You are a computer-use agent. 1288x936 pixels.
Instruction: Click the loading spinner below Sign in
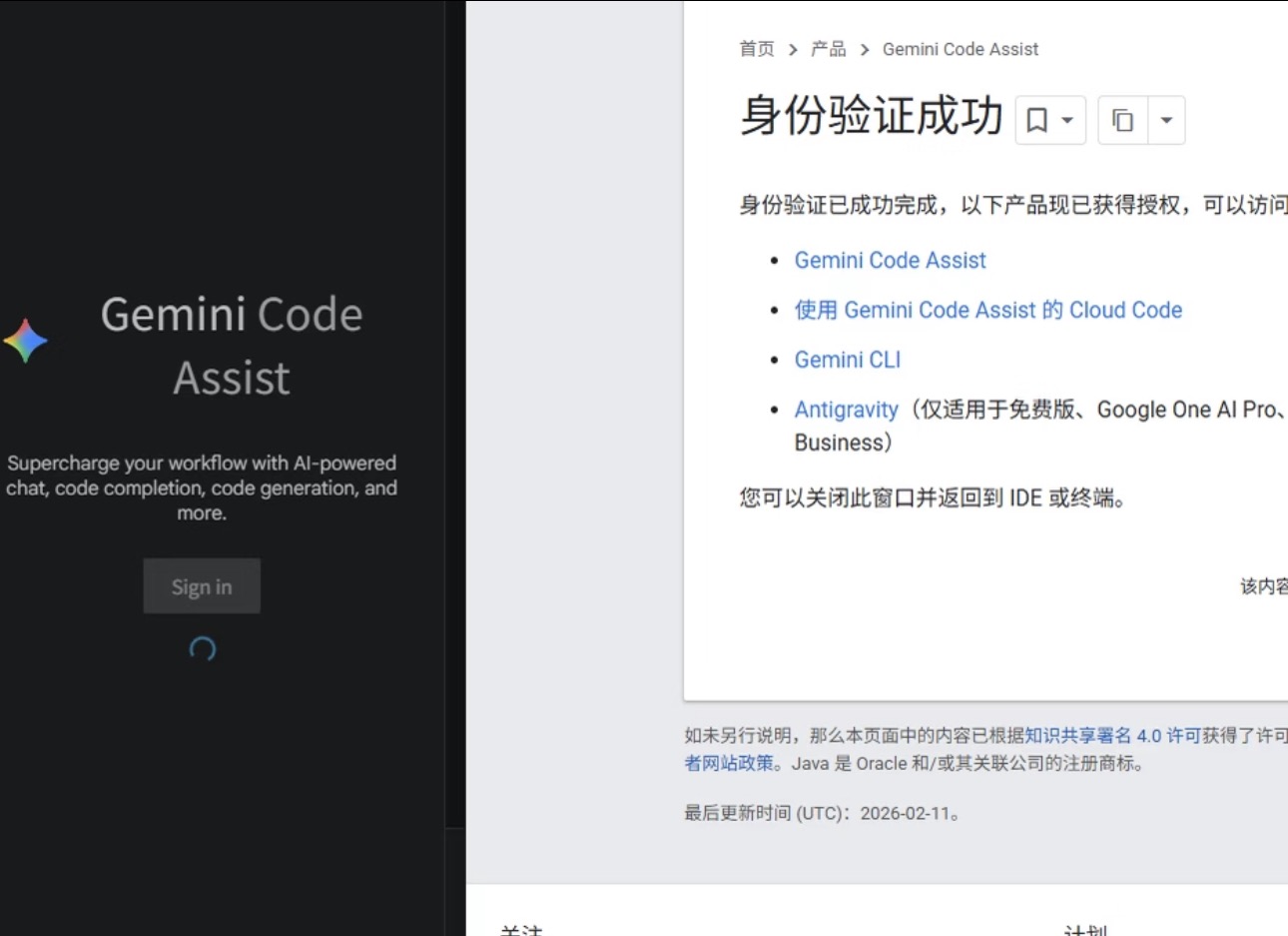click(203, 650)
